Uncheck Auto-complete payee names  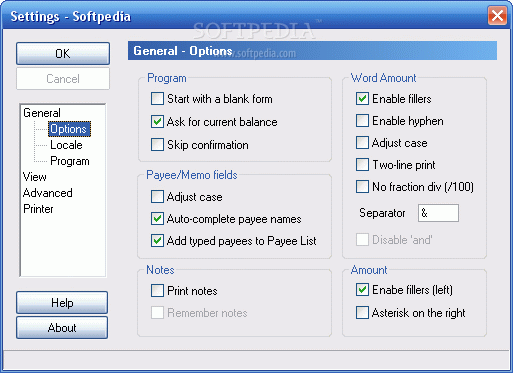157,219
